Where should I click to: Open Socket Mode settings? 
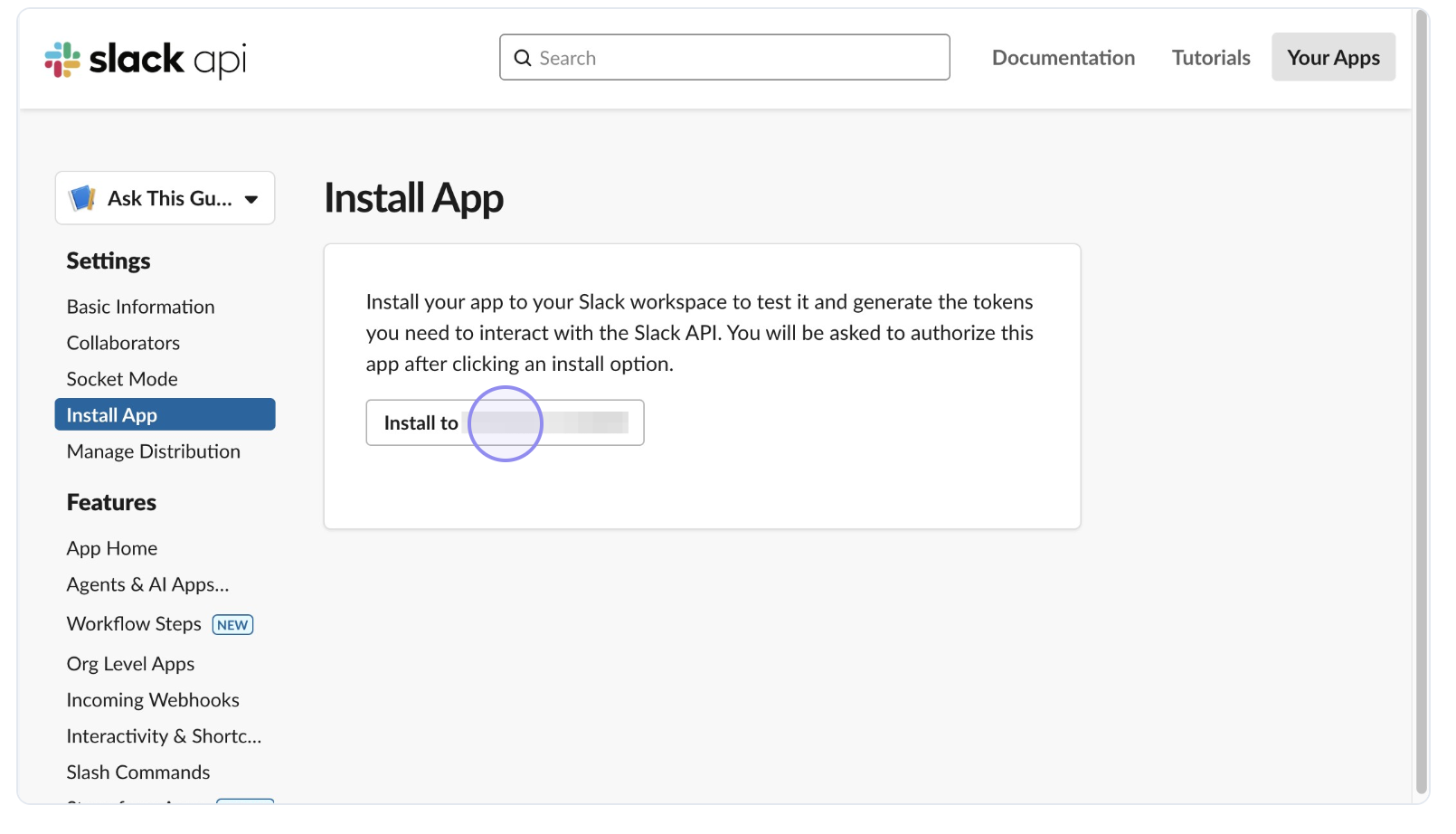click(122, 379)
